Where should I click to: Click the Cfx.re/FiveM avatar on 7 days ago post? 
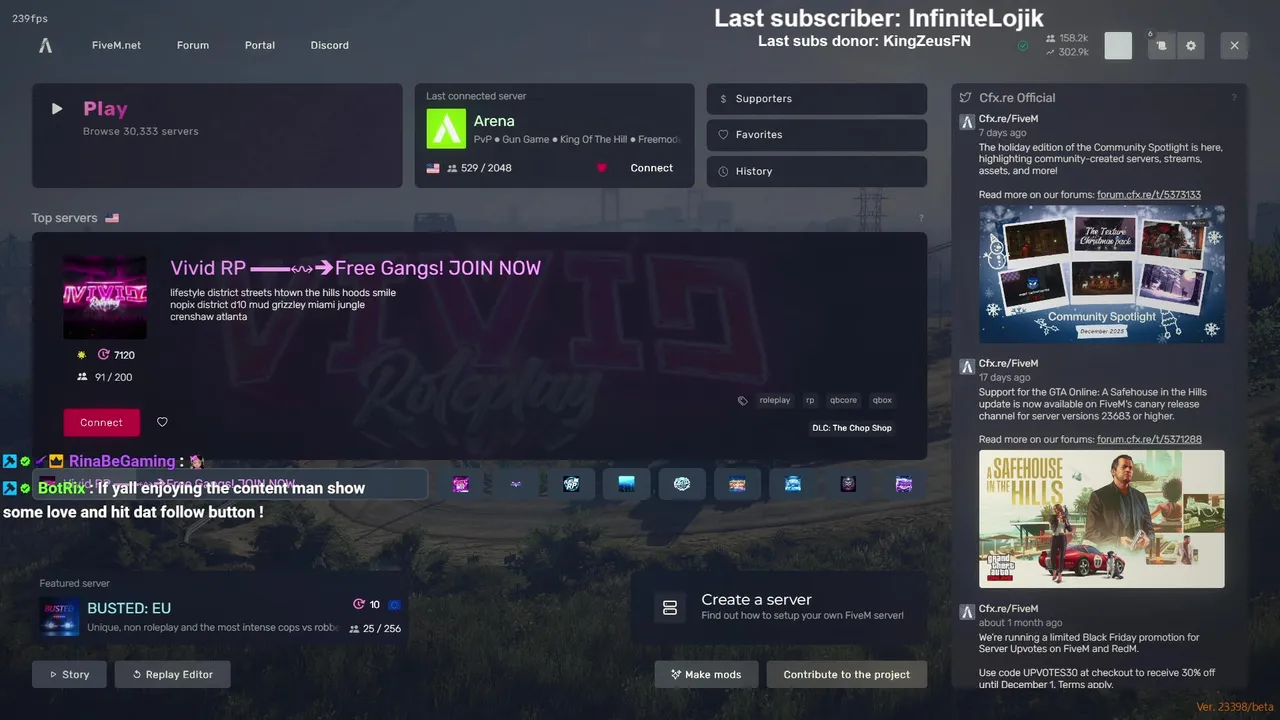(967, 122)
